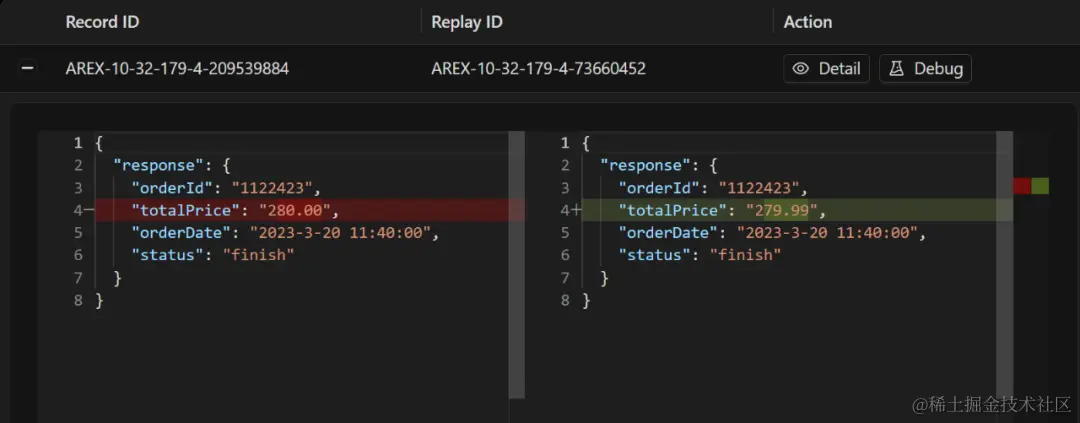The width and height of the screenshot is (1080, 423).
Task: Click "status": "finish" in left pane
Action: click(214, 255)
